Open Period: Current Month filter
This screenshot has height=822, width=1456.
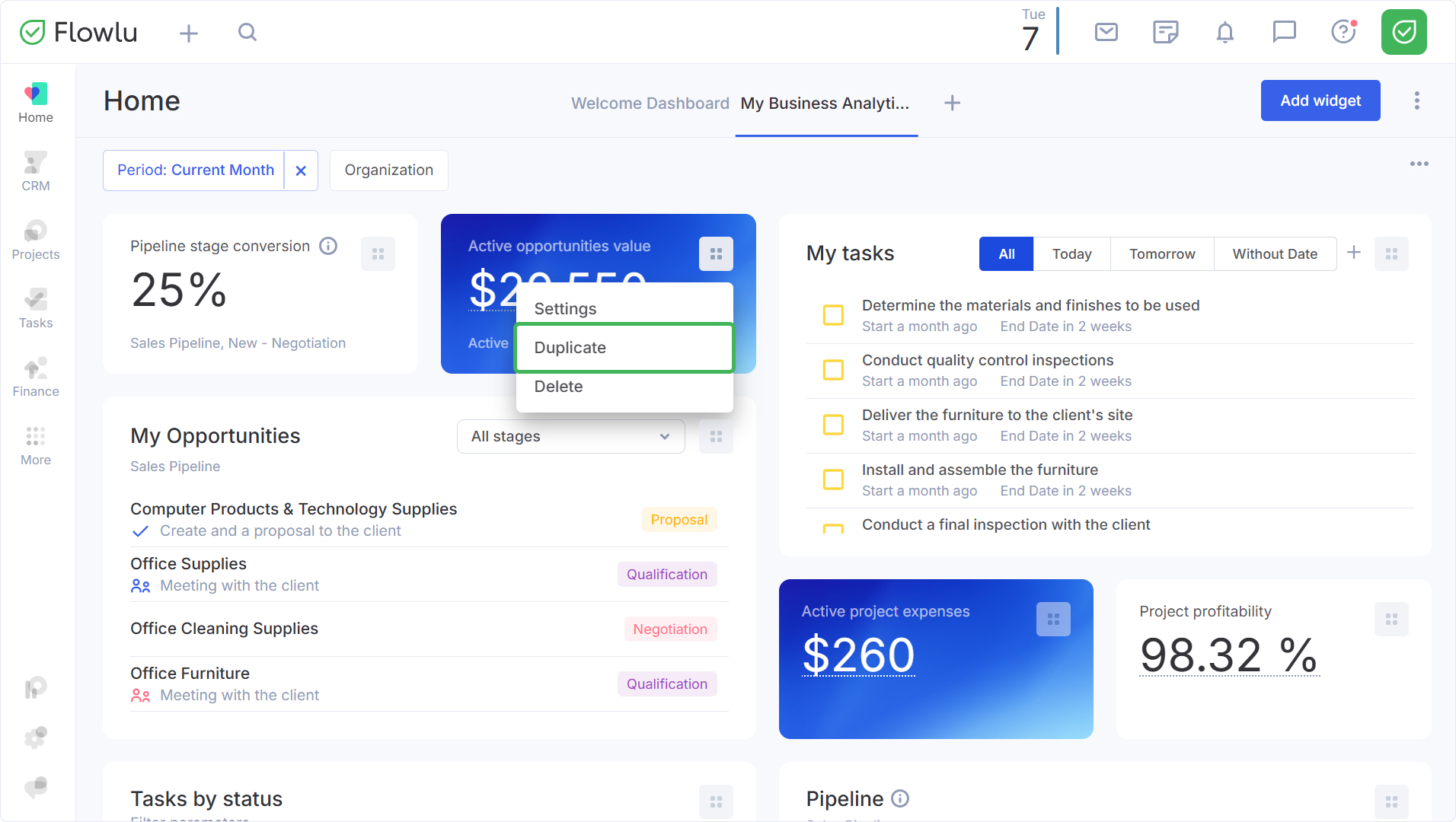coord(195,170)
